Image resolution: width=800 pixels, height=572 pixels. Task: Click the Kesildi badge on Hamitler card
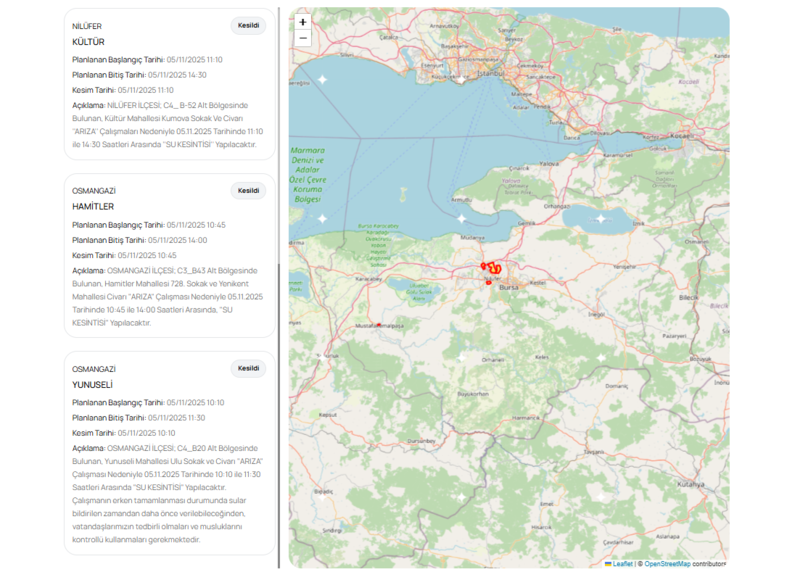pos(248,191)
